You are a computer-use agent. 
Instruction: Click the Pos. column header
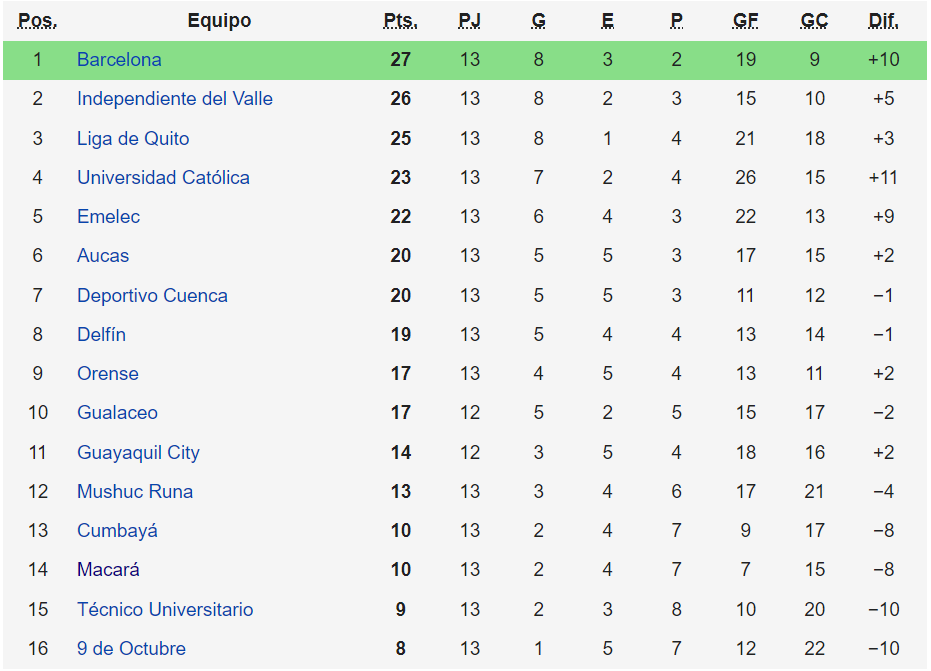[x=38, y=21]
